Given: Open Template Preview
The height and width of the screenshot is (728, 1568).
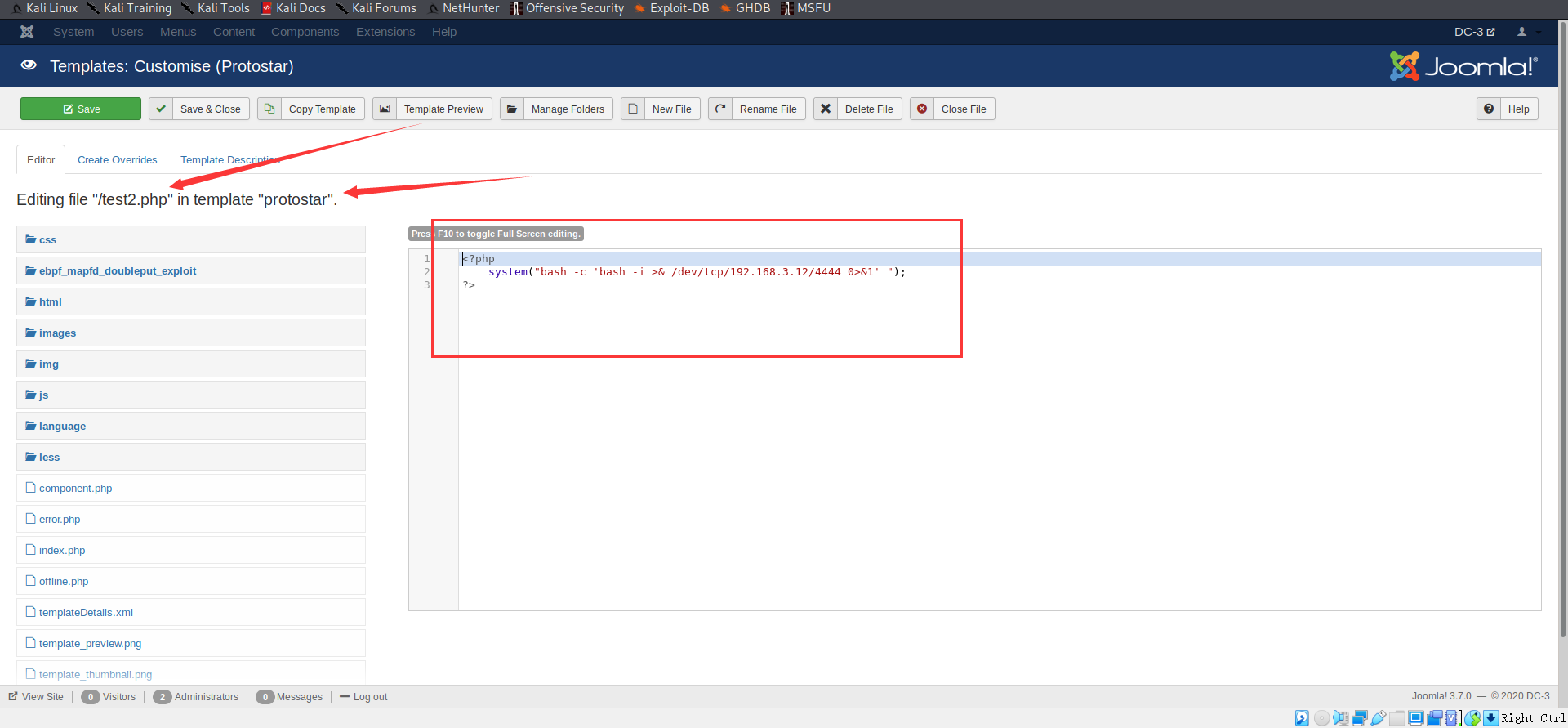Looking at the screenshot, I should tap(432, 109).
